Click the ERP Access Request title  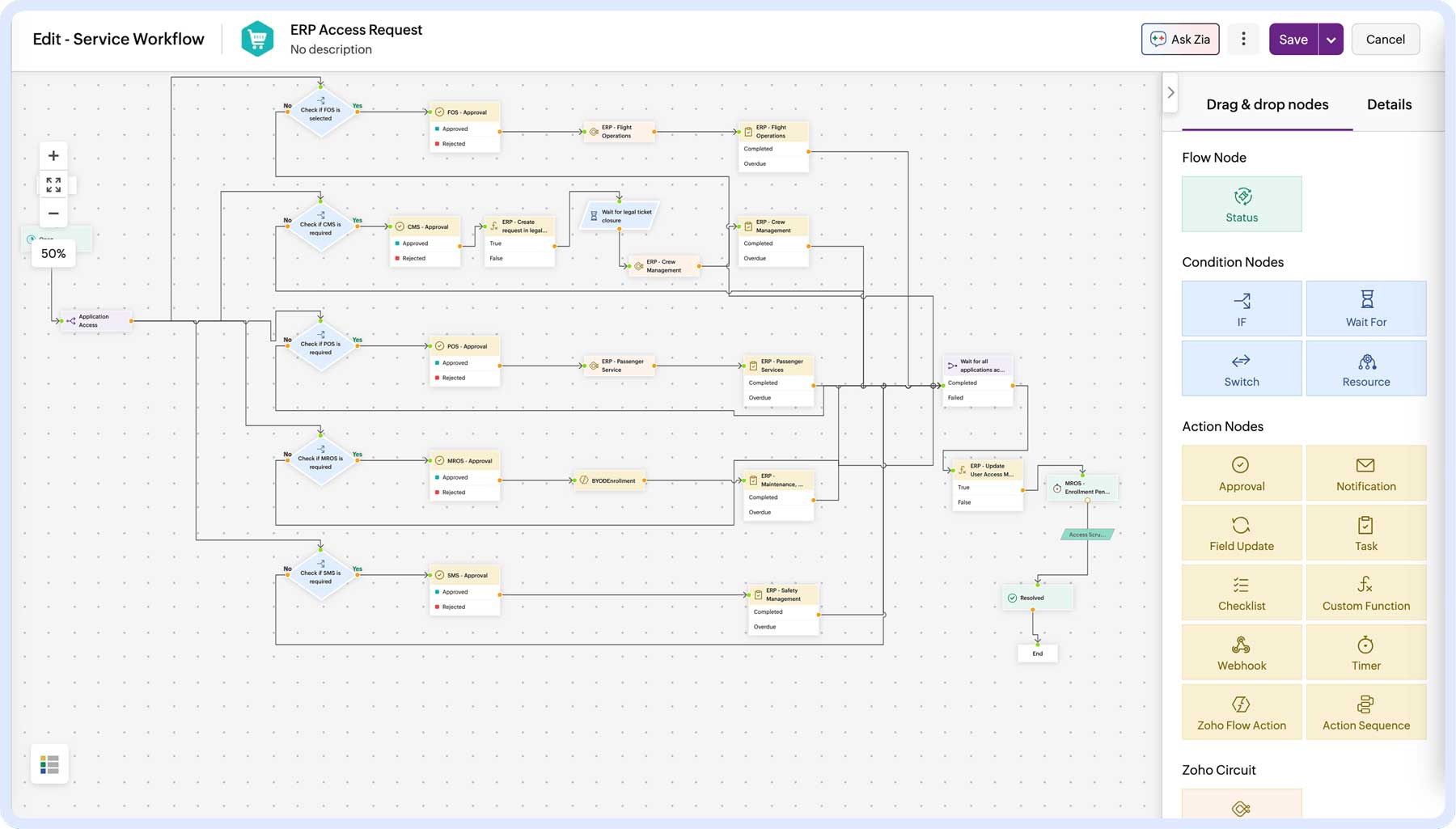(356, 30)
